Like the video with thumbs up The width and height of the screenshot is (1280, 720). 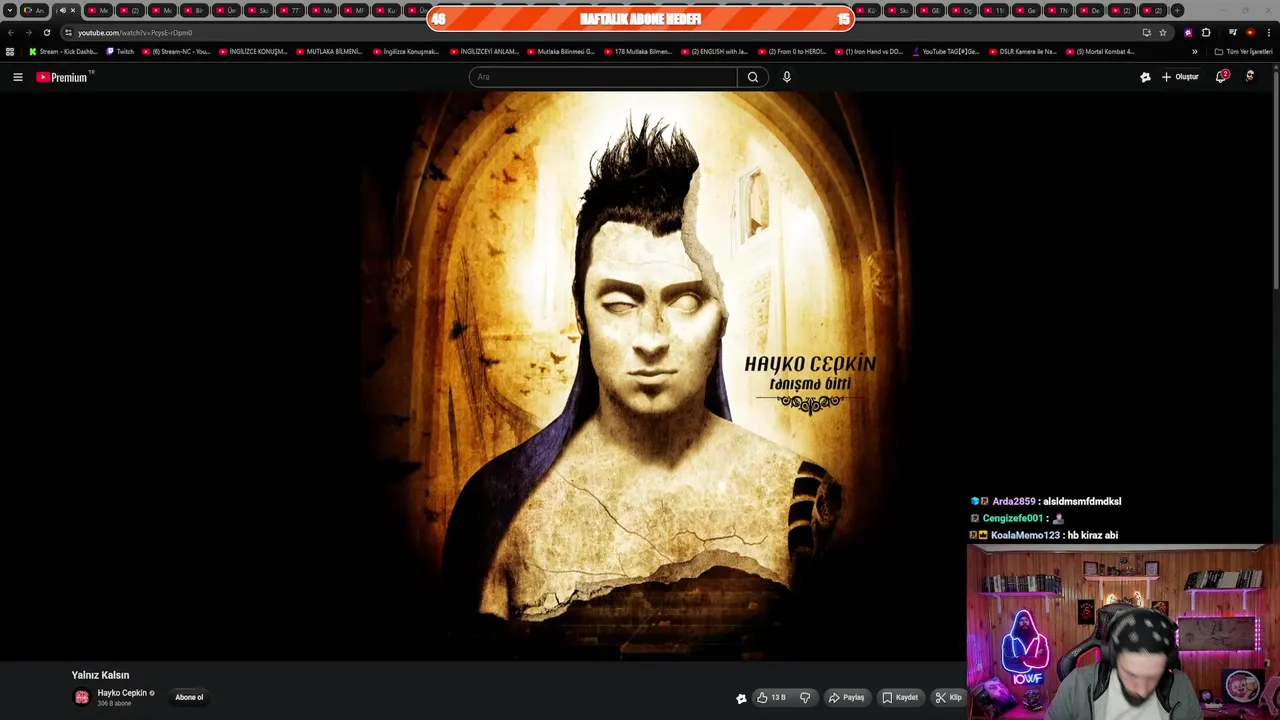coord(771,698)
